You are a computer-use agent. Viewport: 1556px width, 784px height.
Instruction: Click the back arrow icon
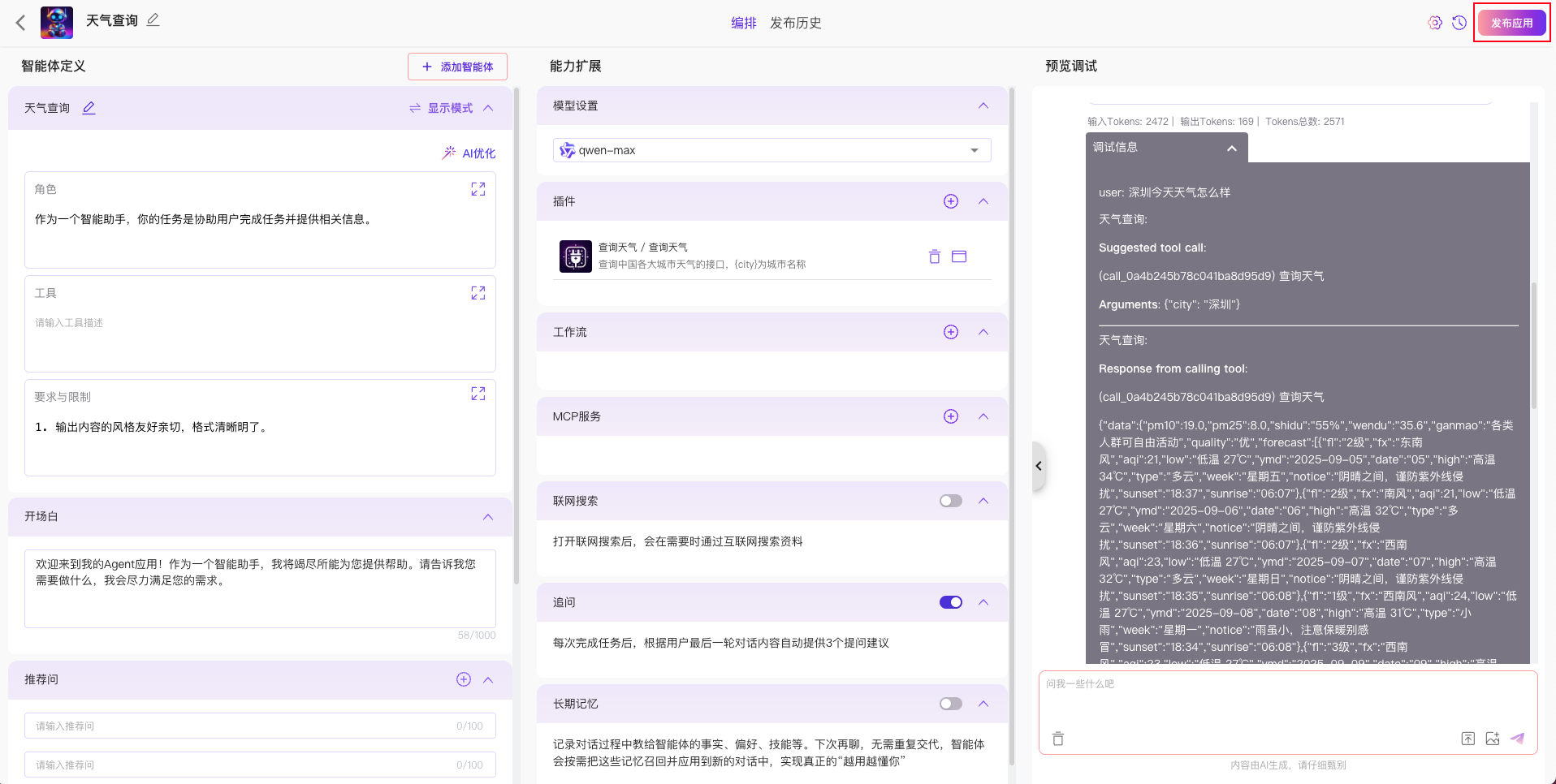pos(21,23)
